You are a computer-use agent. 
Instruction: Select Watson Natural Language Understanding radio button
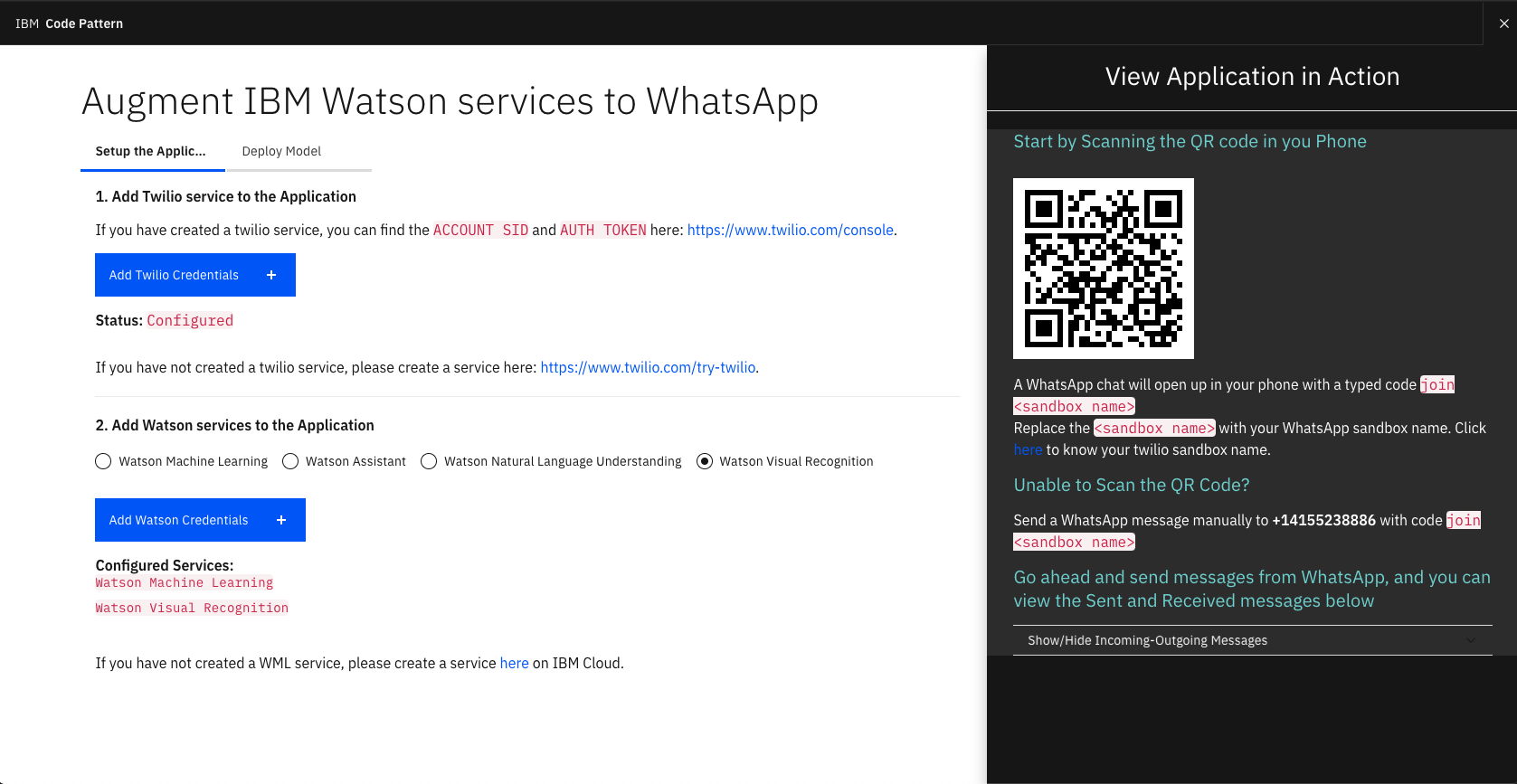429,461
